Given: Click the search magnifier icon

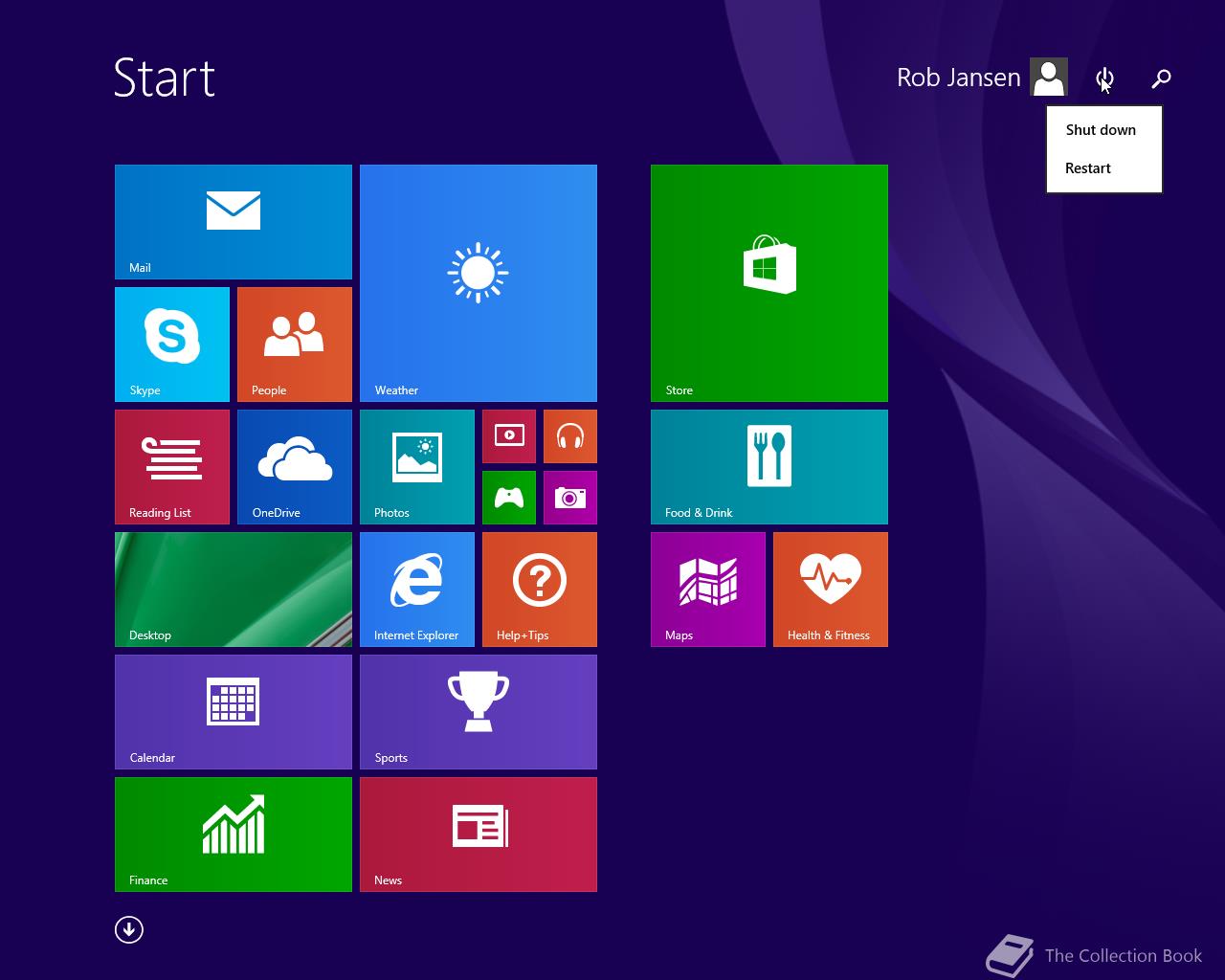Looking at the screenshot, I should pyautogui.click(x=1161, y=78).
